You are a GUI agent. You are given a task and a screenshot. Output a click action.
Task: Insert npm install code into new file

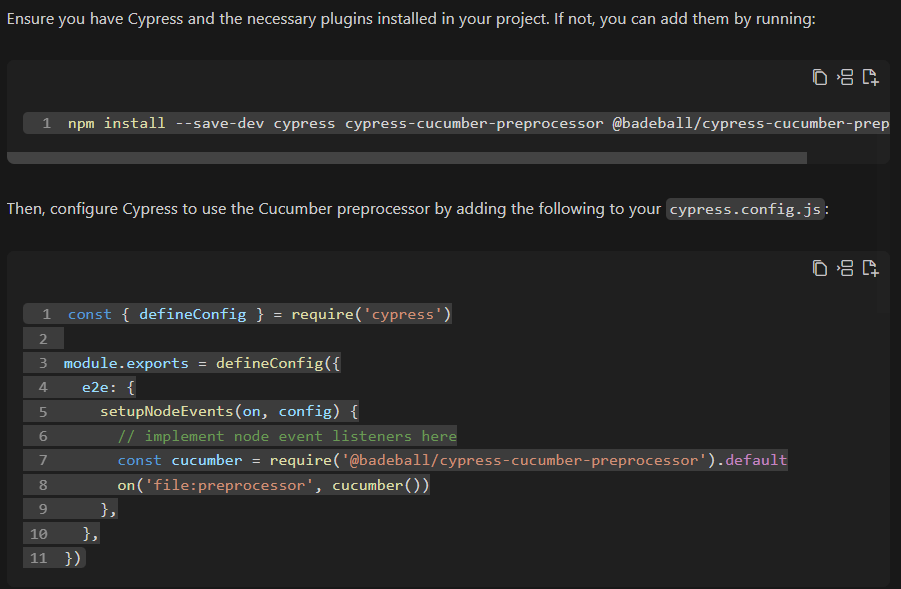click(x=870, y=77)
